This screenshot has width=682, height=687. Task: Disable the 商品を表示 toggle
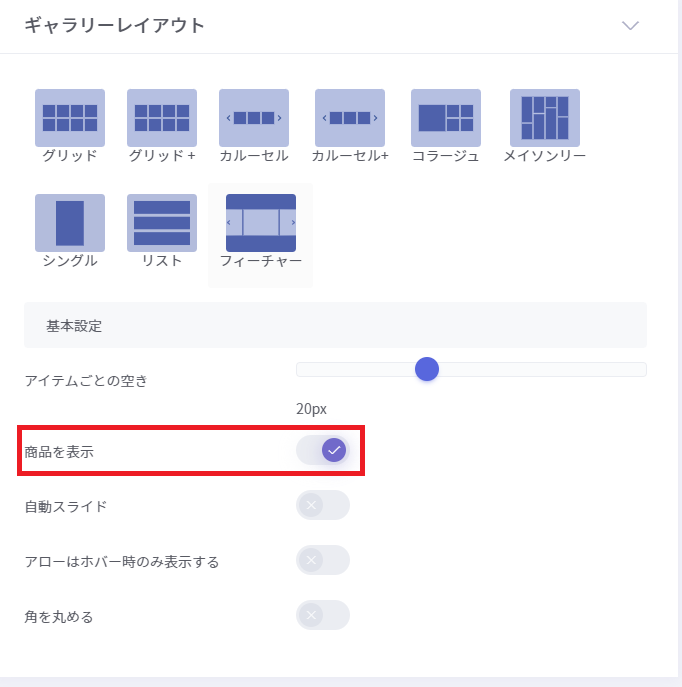click(323, 451)
